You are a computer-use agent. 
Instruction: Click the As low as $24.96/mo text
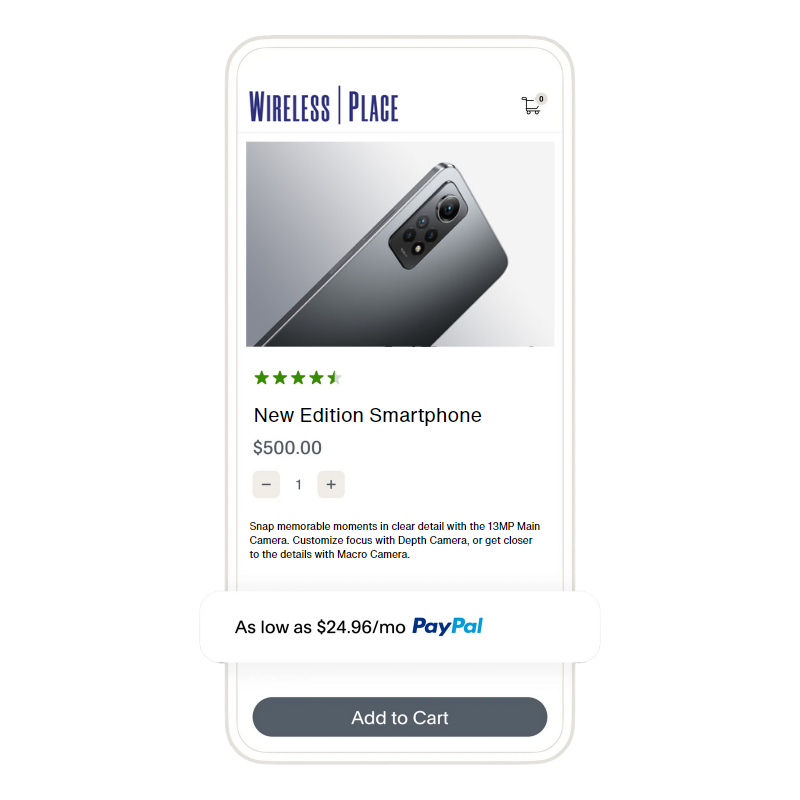click(x=320, y=627)
